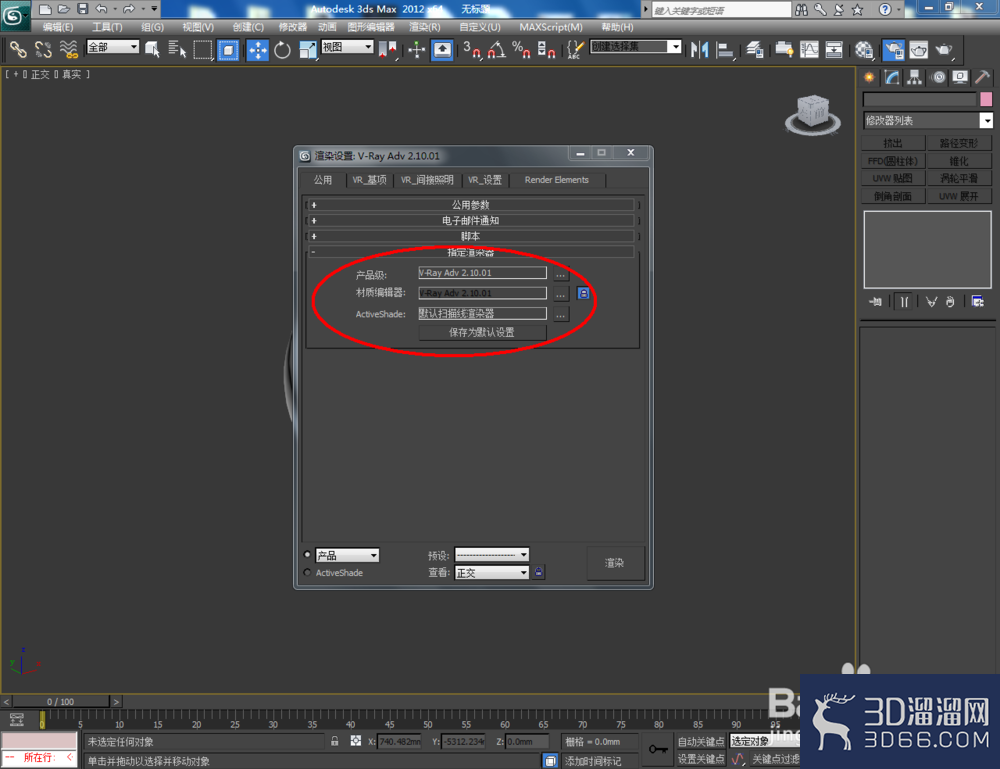Lock the material editor renderer
This screenshot has width=1000, height=769.
(583, 293)
